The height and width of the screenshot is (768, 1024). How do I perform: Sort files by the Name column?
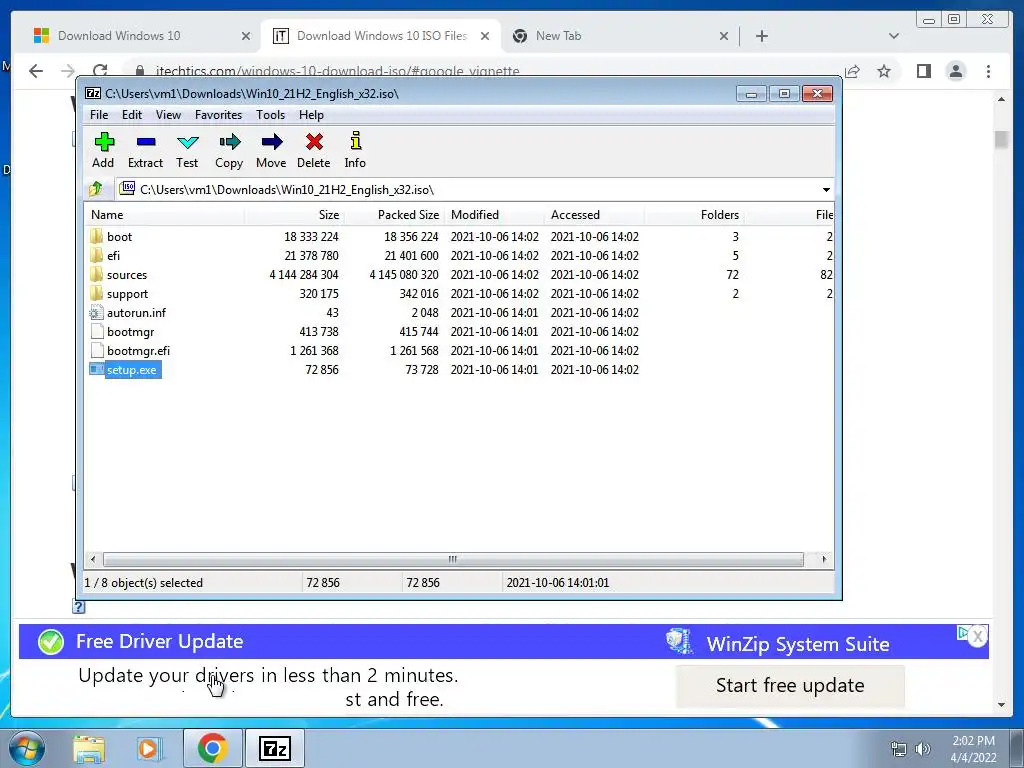click(x=165, y=215)
